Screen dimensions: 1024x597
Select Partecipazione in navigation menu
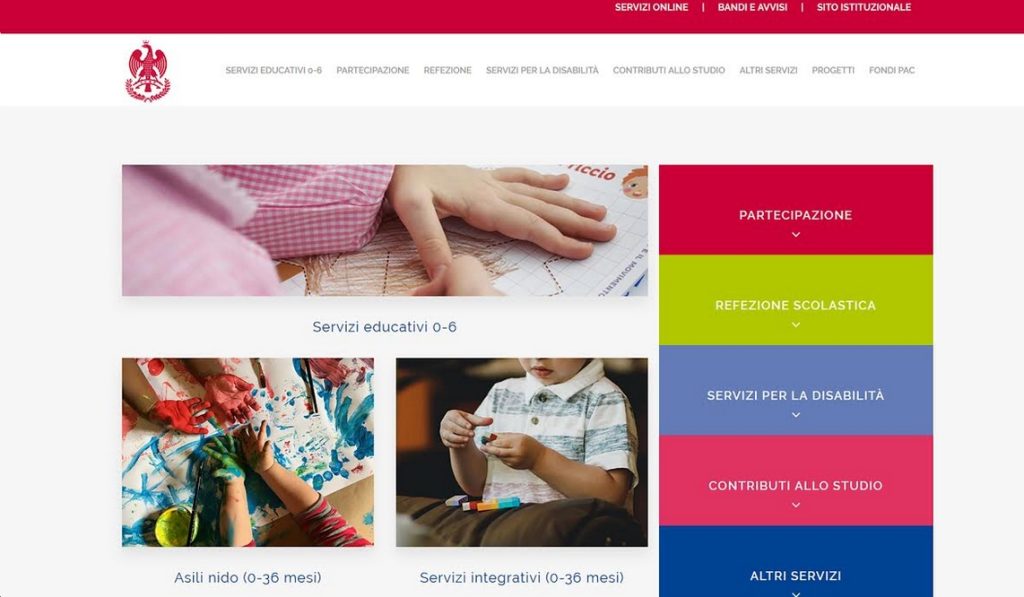click(x=373, y=71)
